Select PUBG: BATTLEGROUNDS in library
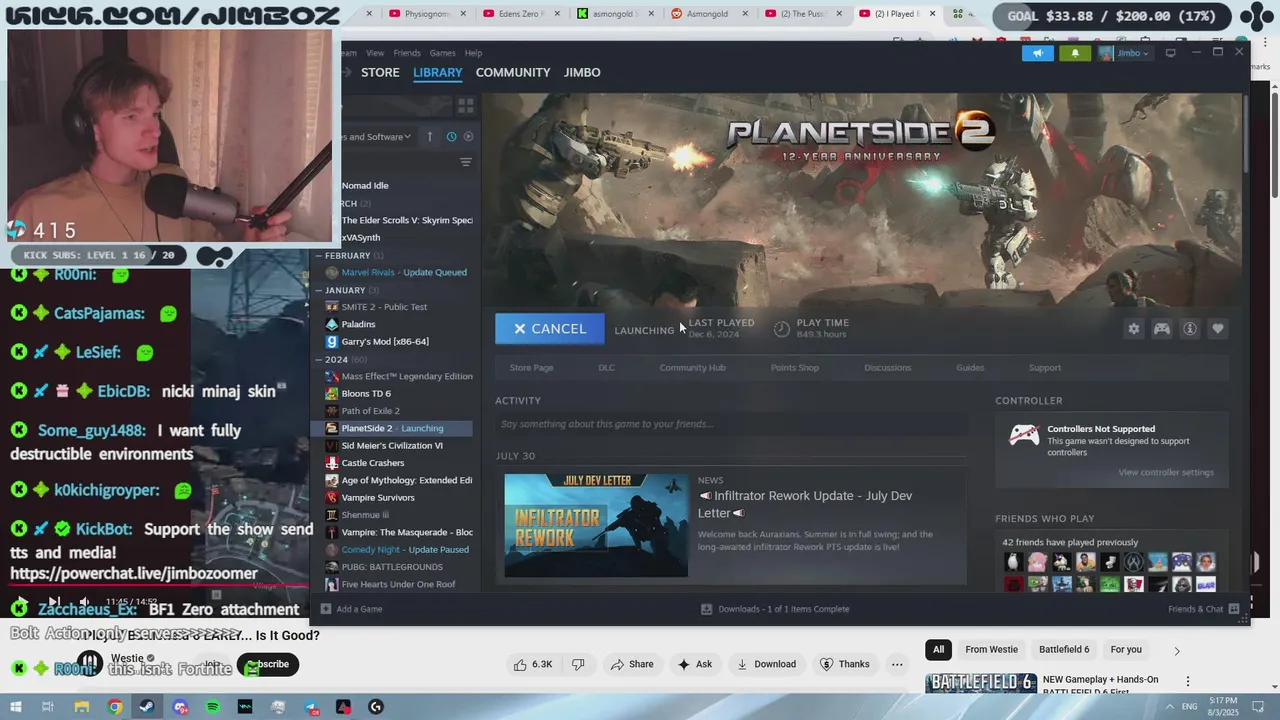This screenshot has height=720, width=1280. point(392,567)
